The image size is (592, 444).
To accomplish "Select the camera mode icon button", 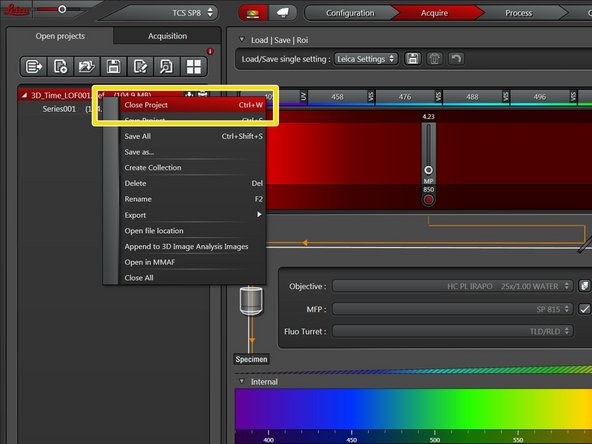I will tap(282, 13).
